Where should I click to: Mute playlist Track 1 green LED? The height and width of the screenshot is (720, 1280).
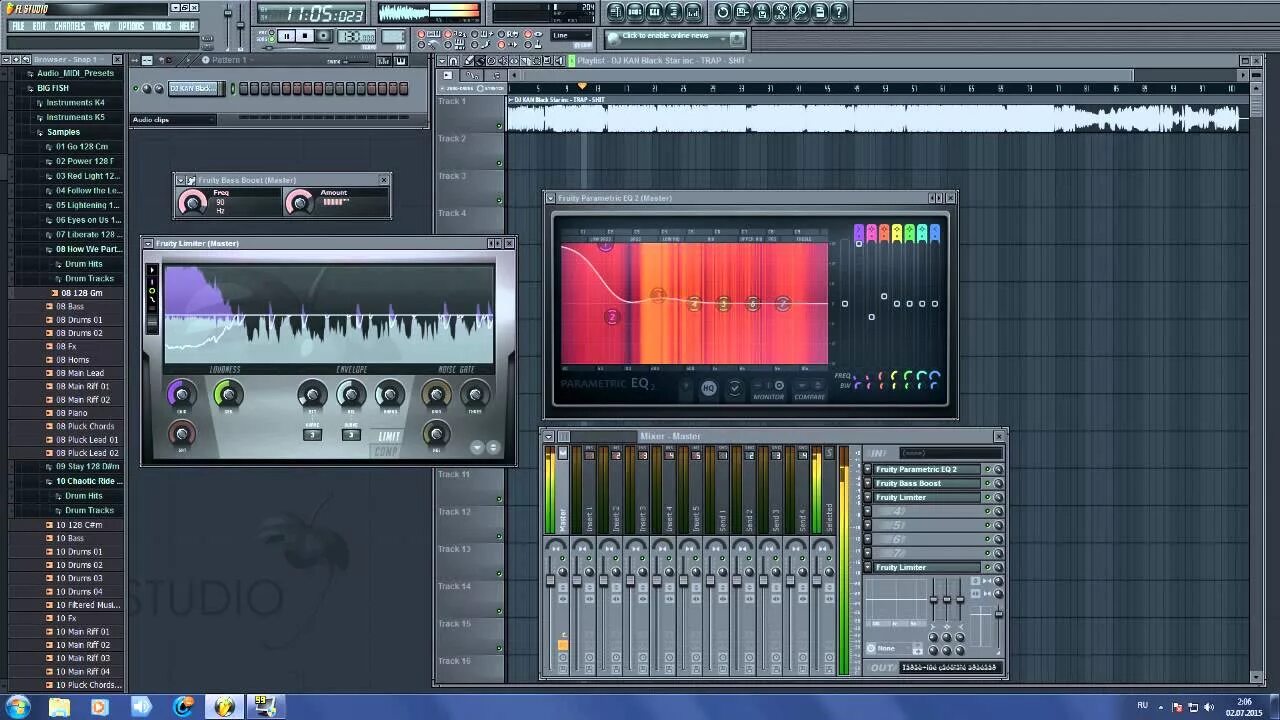click(x=499, y=126)
